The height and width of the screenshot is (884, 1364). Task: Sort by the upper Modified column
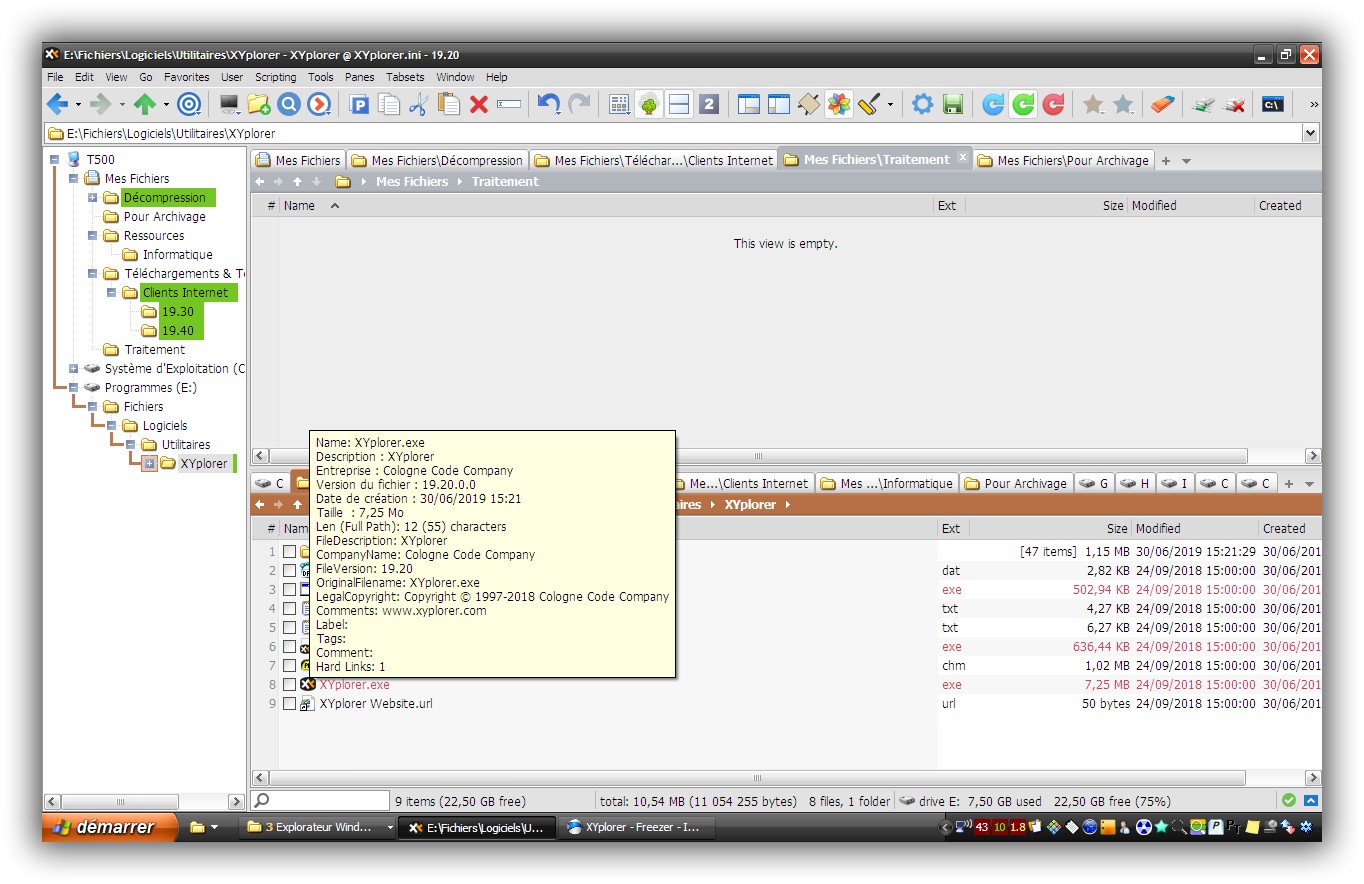pyautogui.click(x=1154, y=205)
